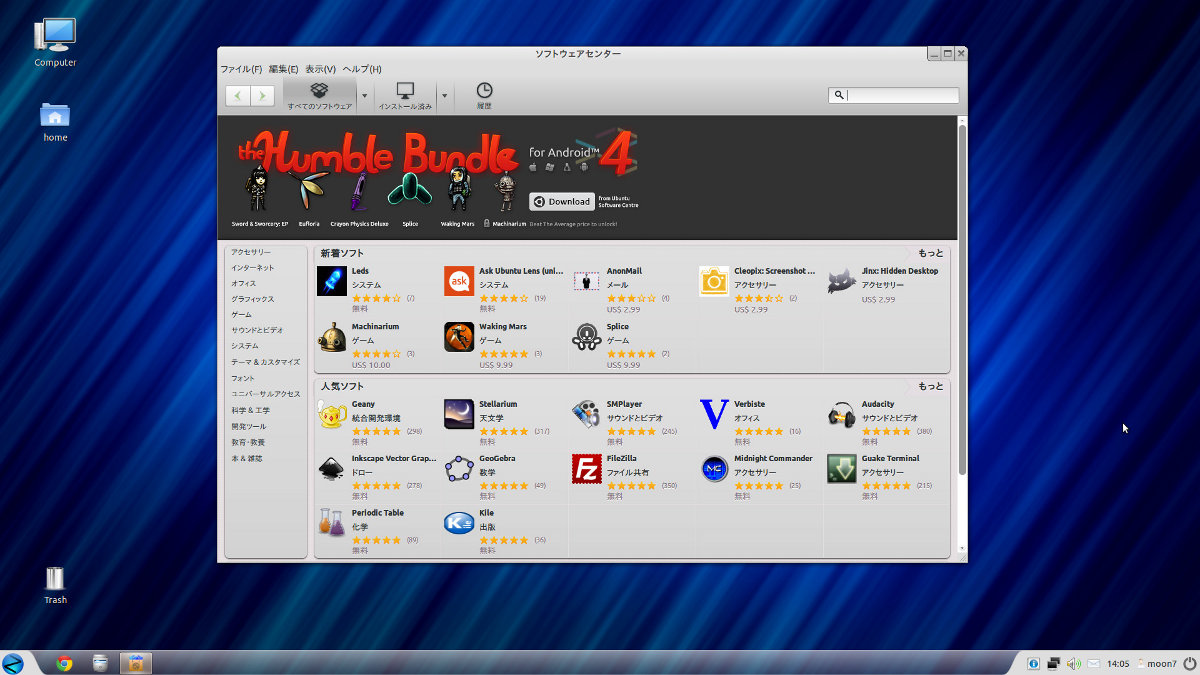Open the FileZilla icon

point(587,468)
